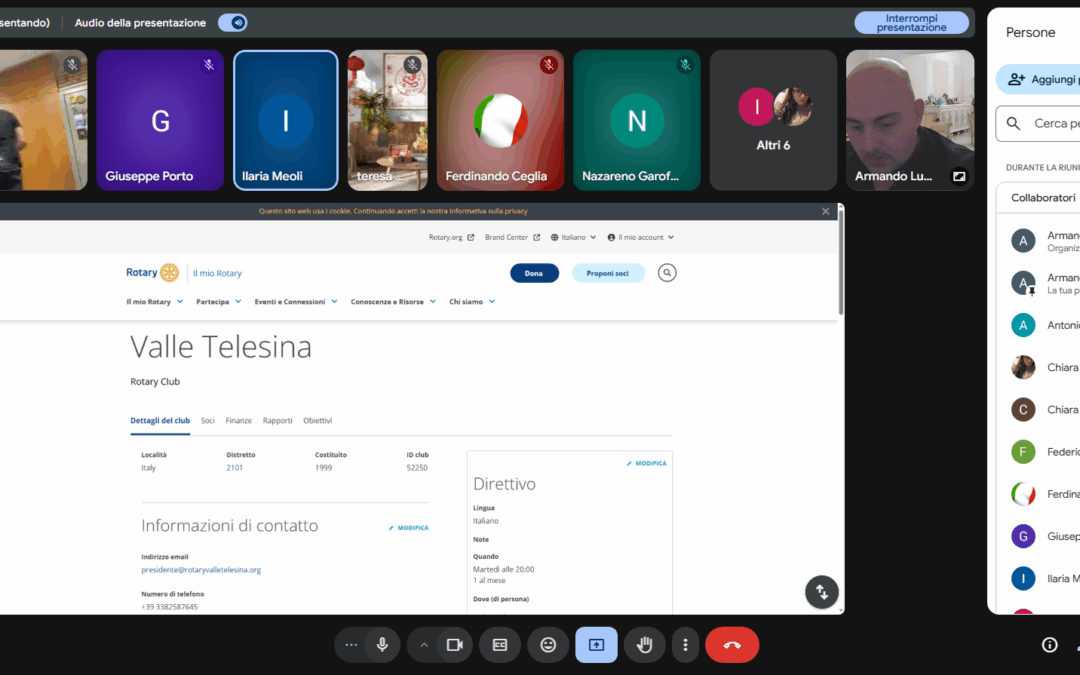
Task: Click the Interrompi presentazione button
Action: click(911, 23)
